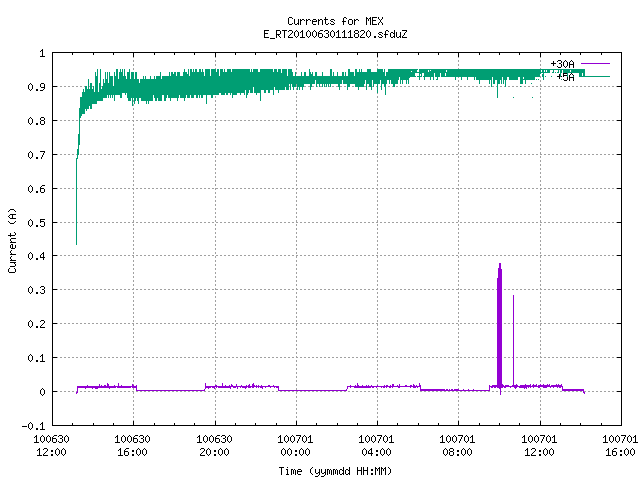Click x-axis label 100701 12:00
The width and height of the screenshot is (640, 480).
click(539, 446)
